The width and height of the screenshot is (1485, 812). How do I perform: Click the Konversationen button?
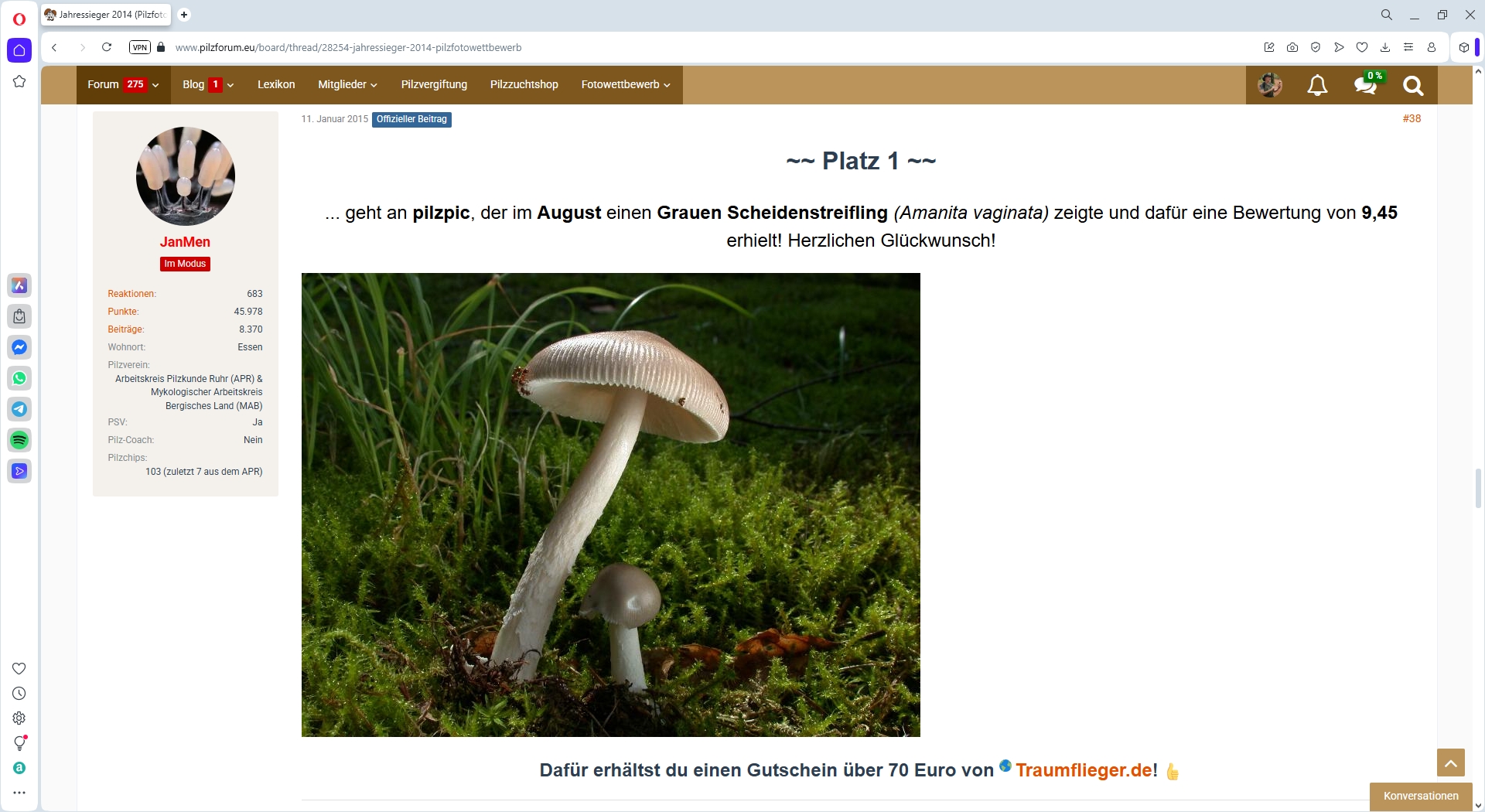1421,796
